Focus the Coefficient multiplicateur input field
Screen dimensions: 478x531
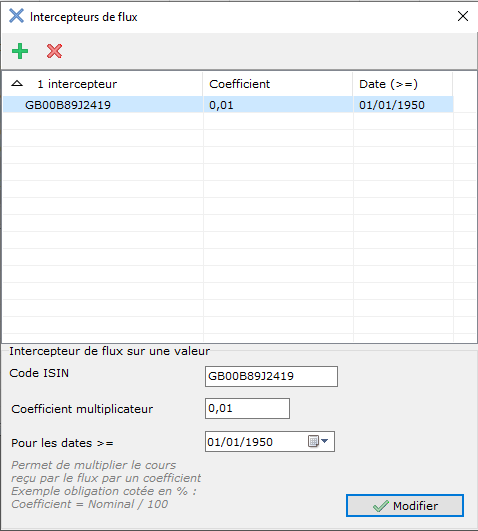247,408
